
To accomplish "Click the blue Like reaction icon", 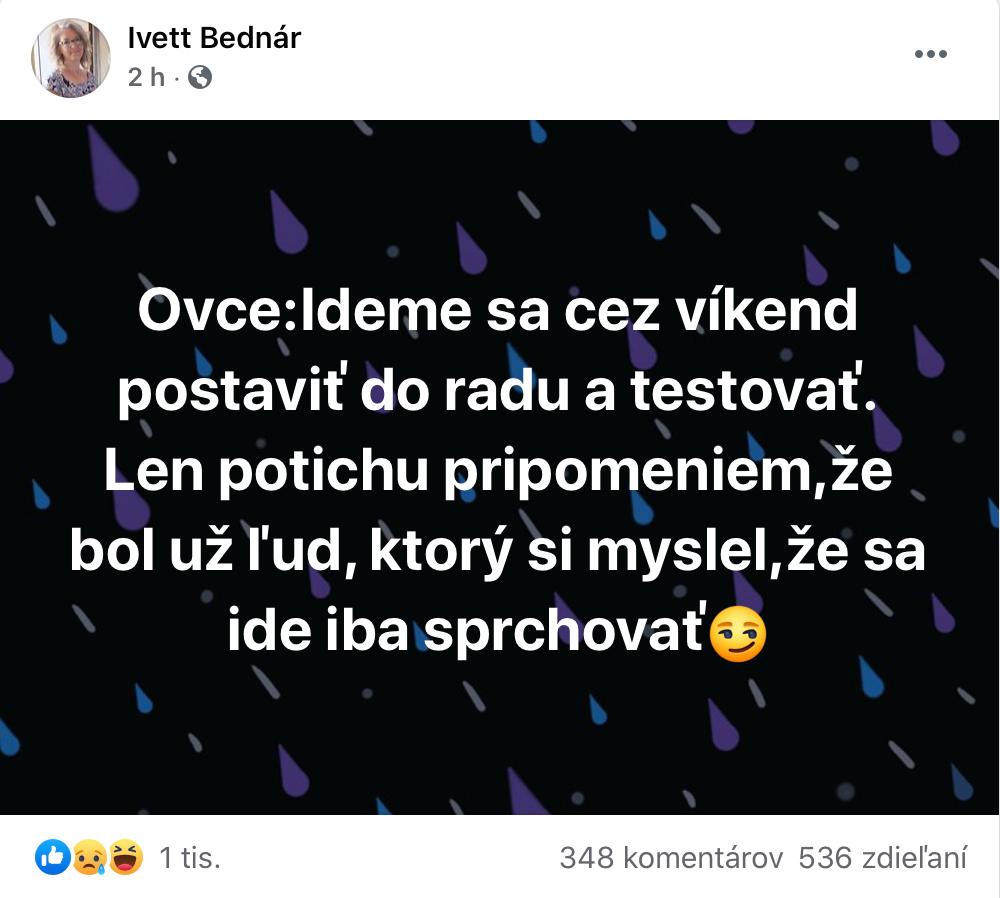I will tap(53, 857).
